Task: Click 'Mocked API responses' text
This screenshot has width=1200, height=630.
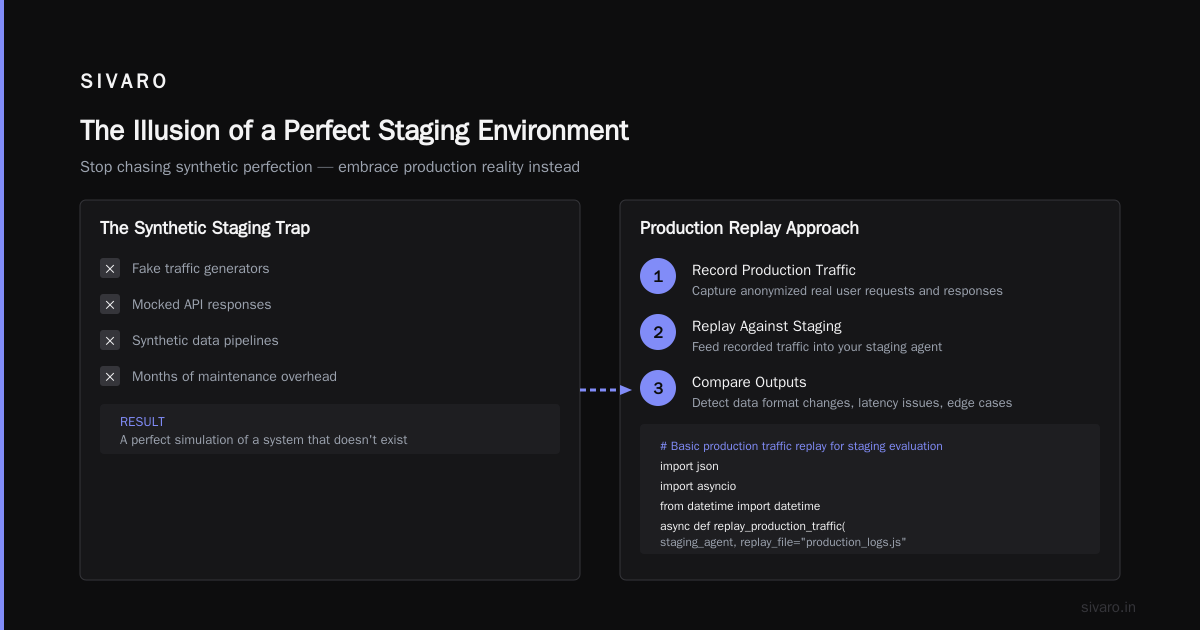Action: 201,304
